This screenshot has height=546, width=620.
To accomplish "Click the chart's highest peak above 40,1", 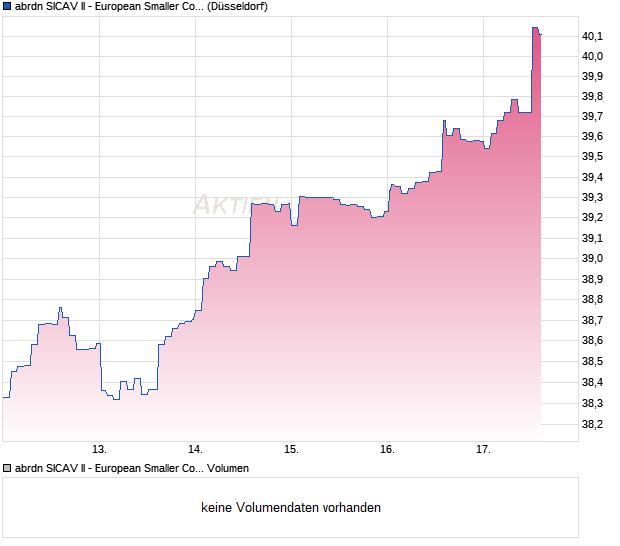I will click(x=535, y=28).
